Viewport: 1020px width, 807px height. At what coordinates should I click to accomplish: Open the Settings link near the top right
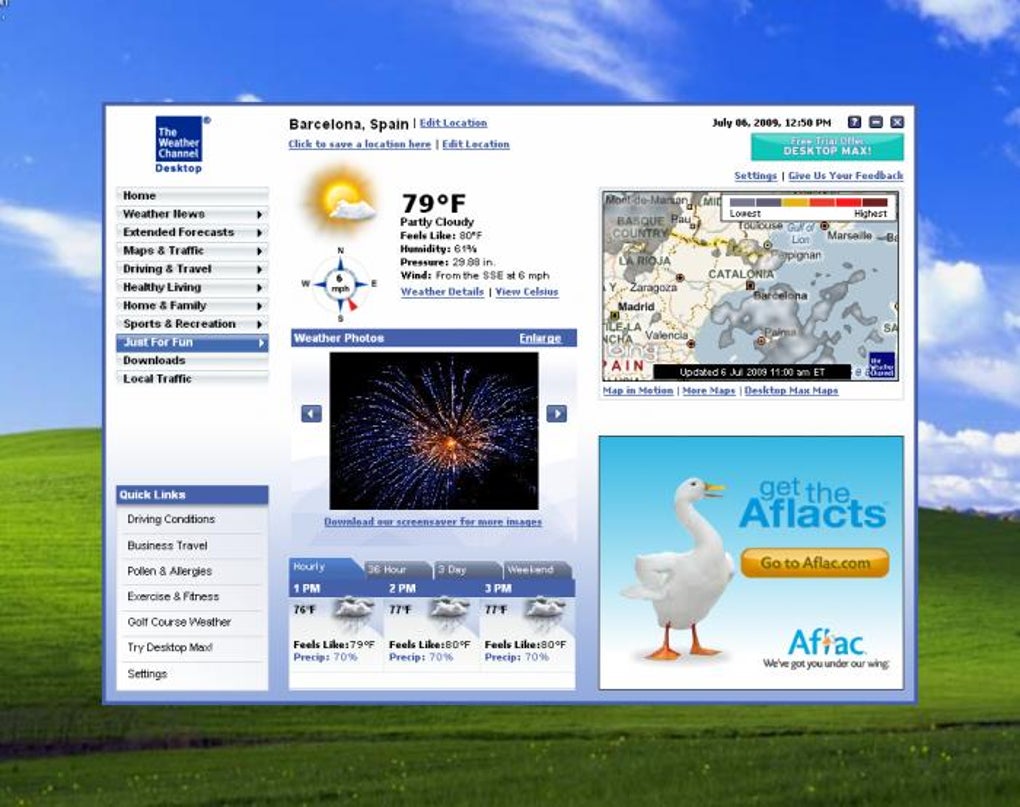point(755,176)
